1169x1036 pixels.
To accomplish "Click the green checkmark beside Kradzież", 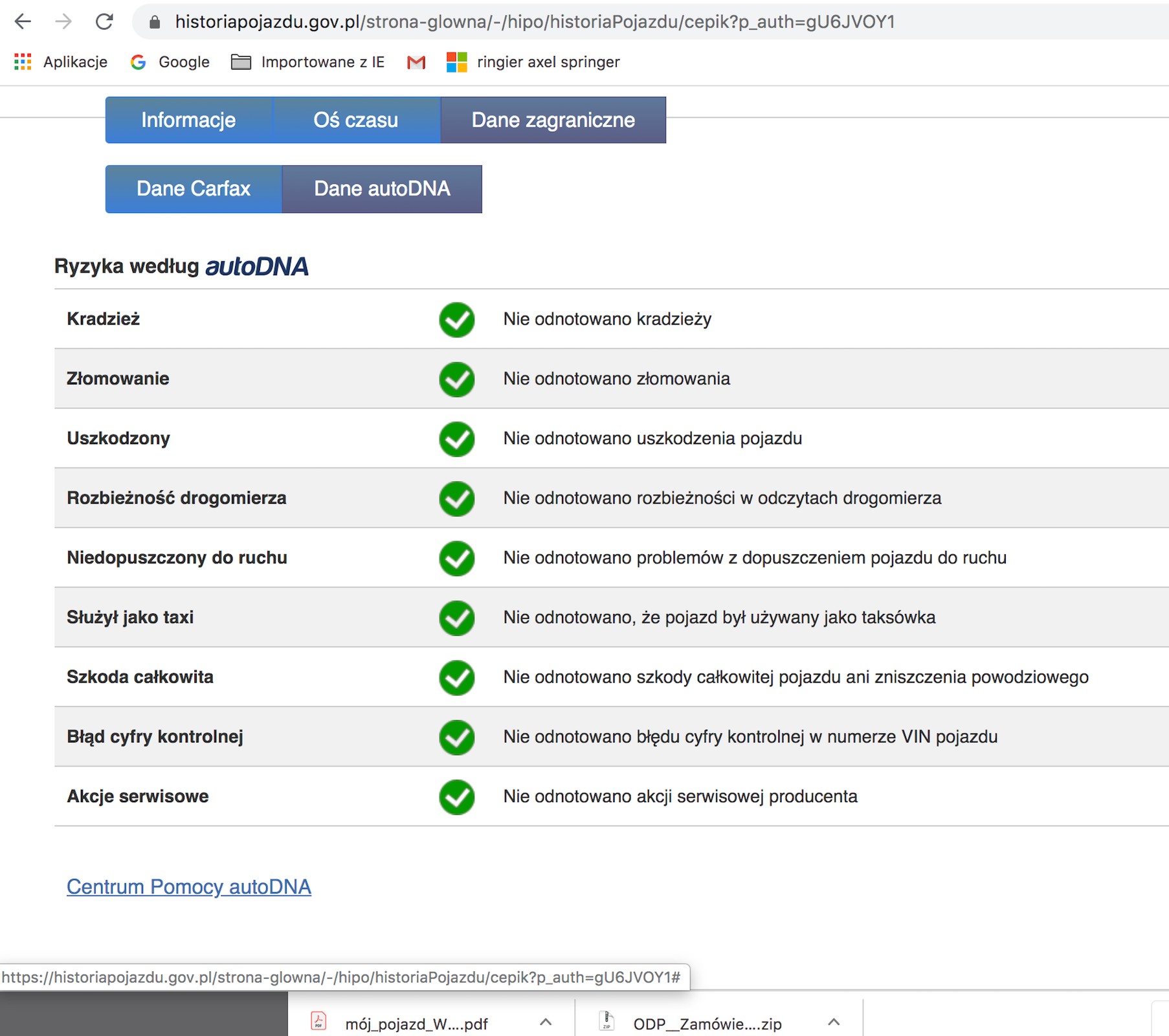I will click(x=457, y=319).
